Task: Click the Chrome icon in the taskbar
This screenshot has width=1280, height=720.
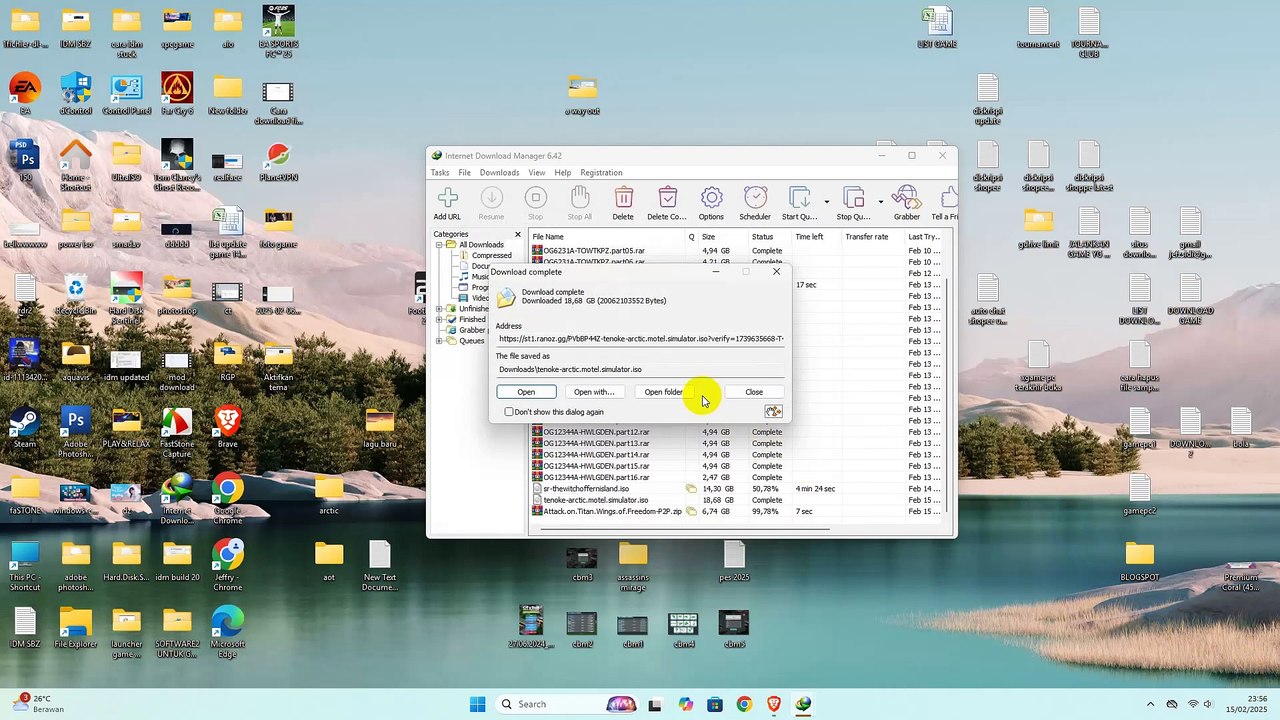Action: tap(744, 704)
